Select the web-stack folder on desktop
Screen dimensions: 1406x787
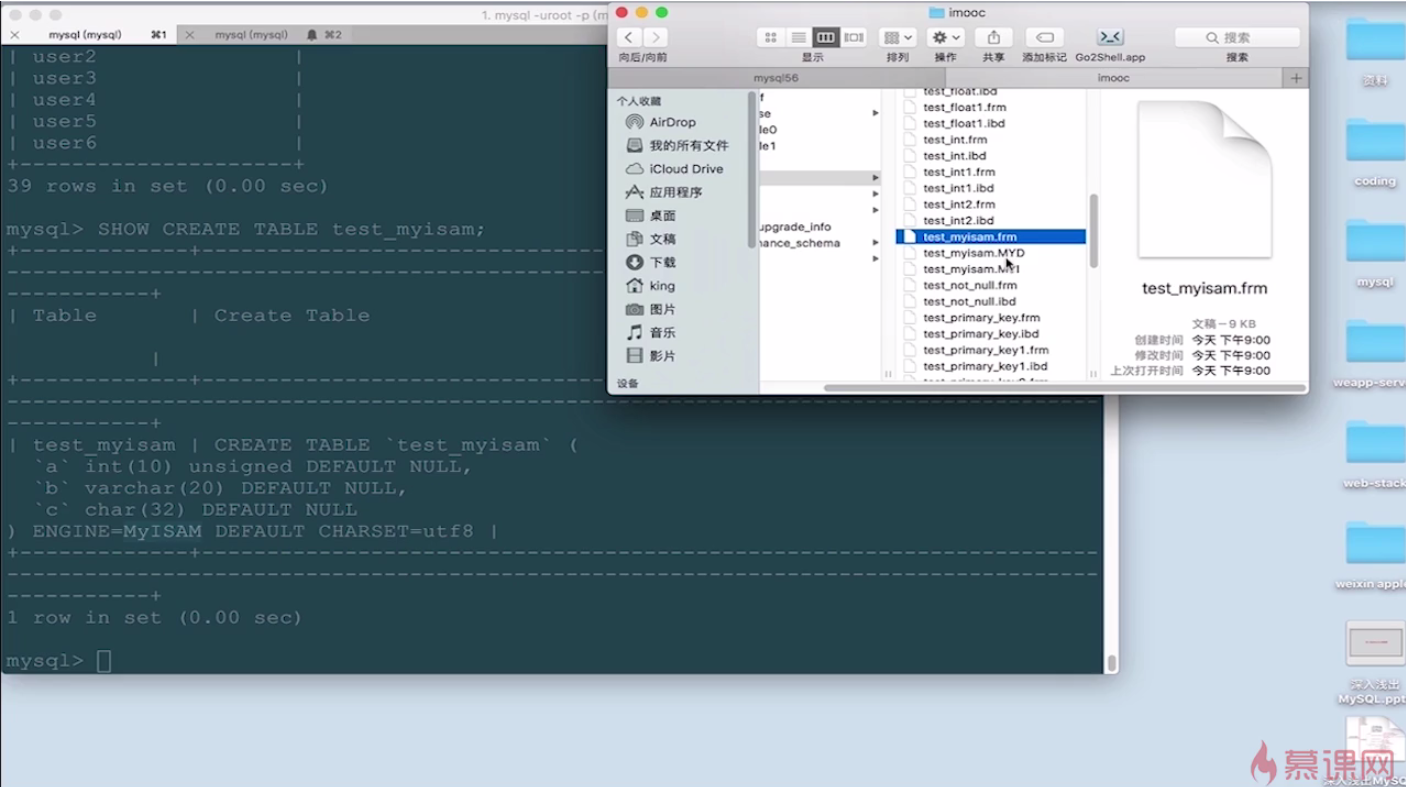(1375, 452)
